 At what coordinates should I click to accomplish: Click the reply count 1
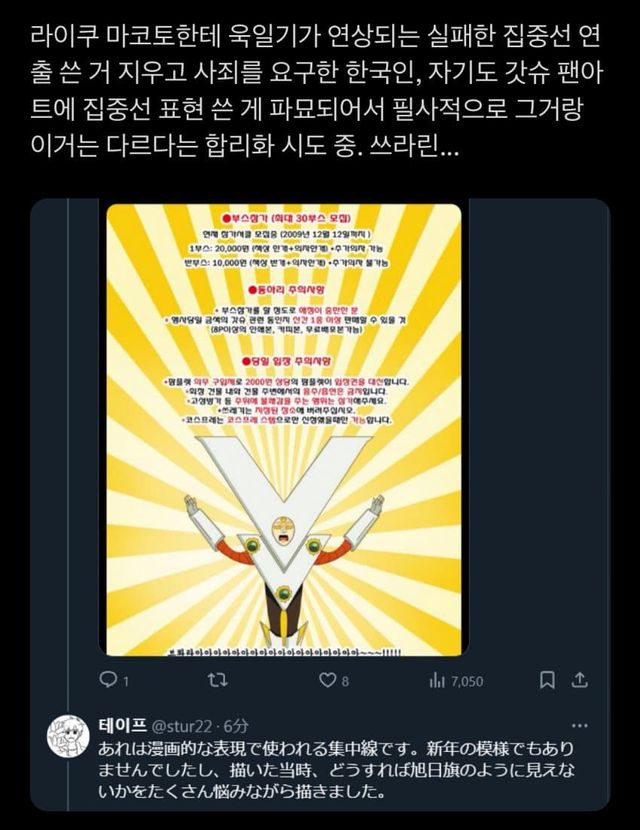pos(126,681)
